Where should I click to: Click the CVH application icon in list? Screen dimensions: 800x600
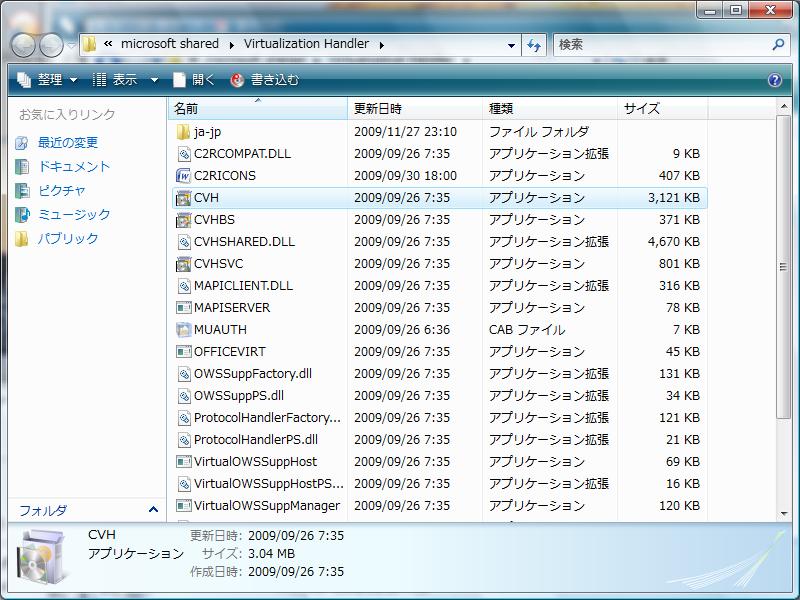183,198
